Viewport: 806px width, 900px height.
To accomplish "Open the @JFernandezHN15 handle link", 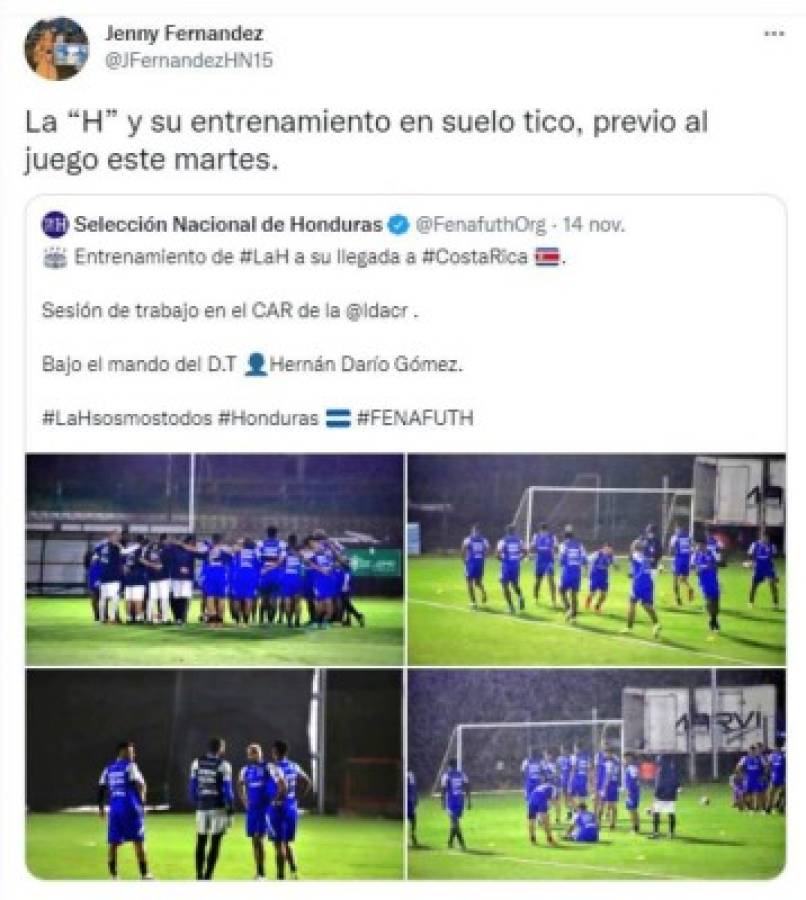I will pos(188,60).
